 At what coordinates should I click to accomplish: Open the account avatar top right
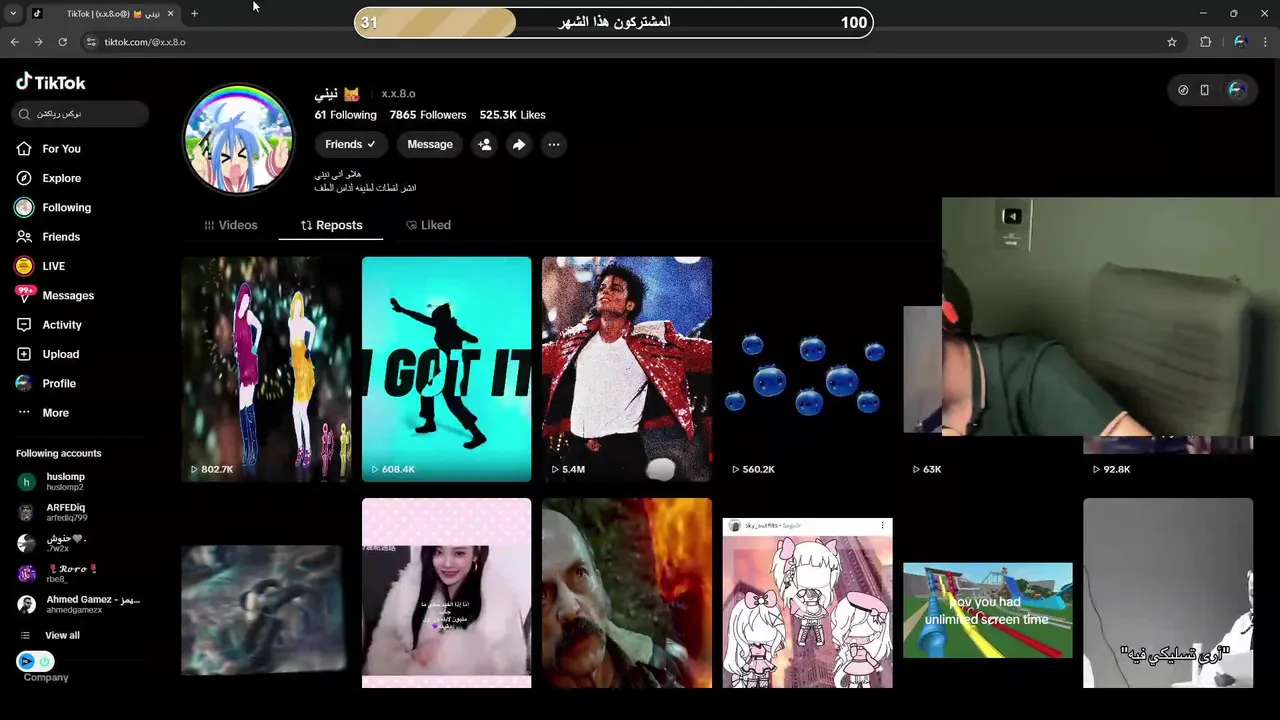coord(1237,90)
